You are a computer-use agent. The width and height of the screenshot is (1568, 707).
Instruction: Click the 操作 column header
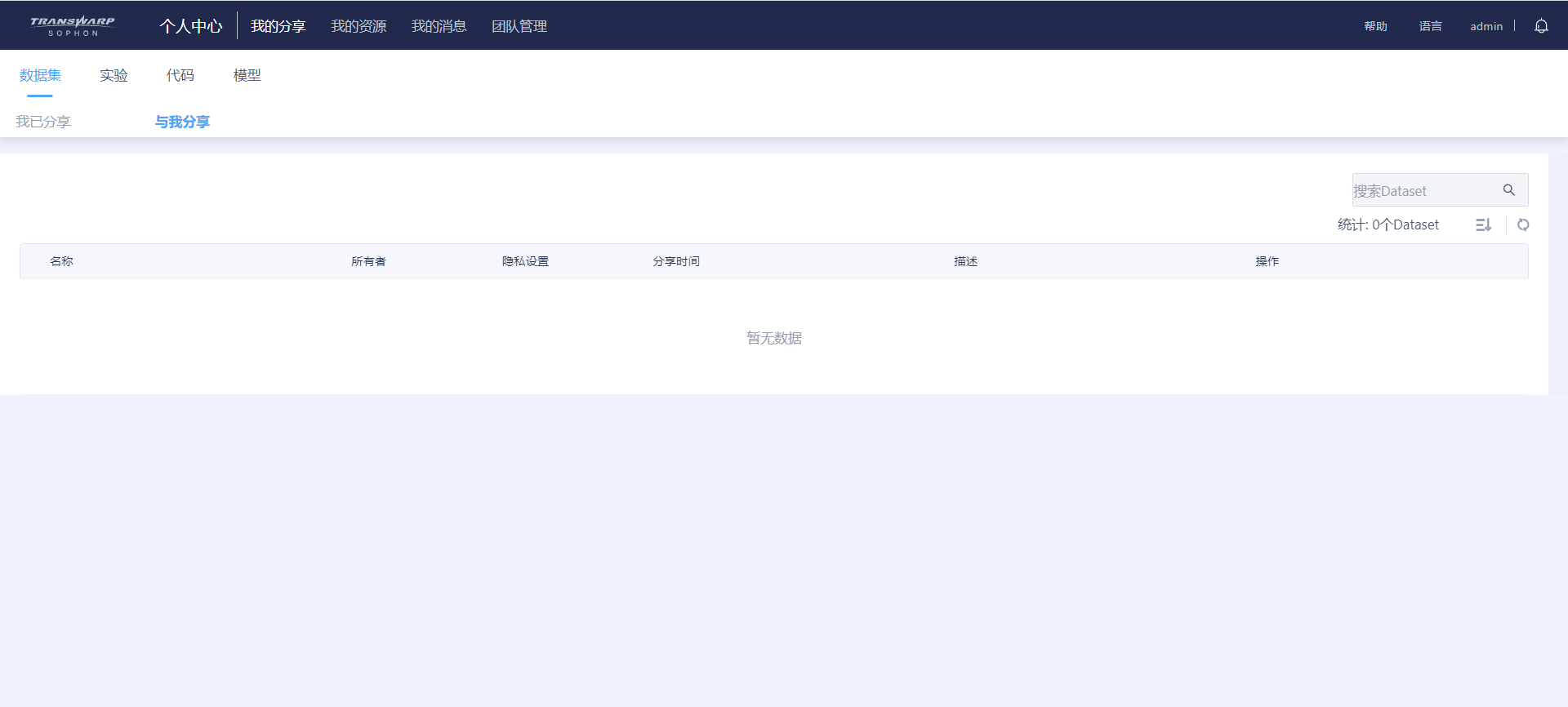coord(1267,261)
